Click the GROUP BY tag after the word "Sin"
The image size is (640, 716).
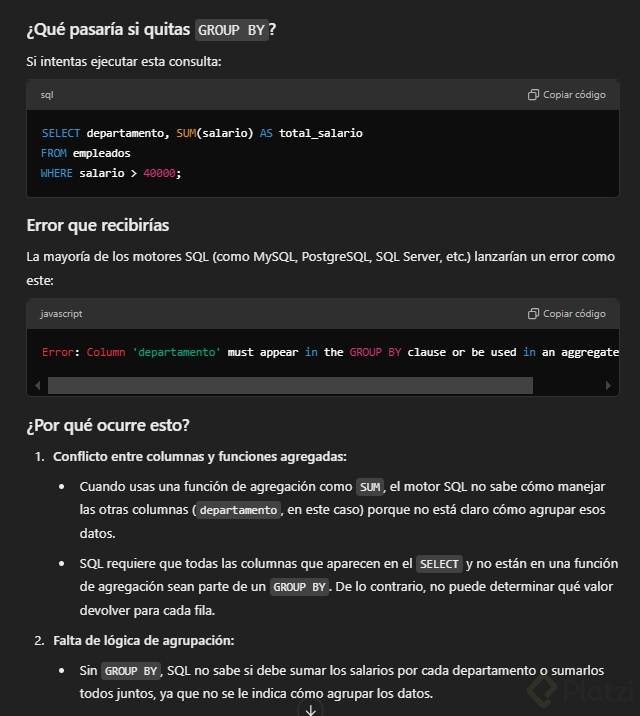[x=132, y=671]
